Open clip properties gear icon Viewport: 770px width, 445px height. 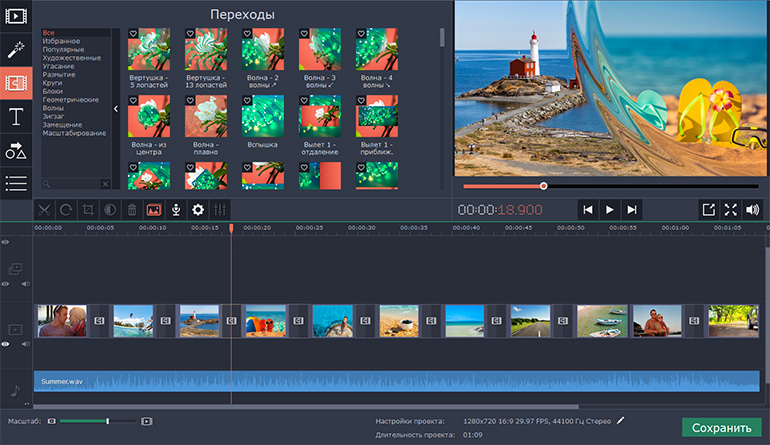[198, 210]
